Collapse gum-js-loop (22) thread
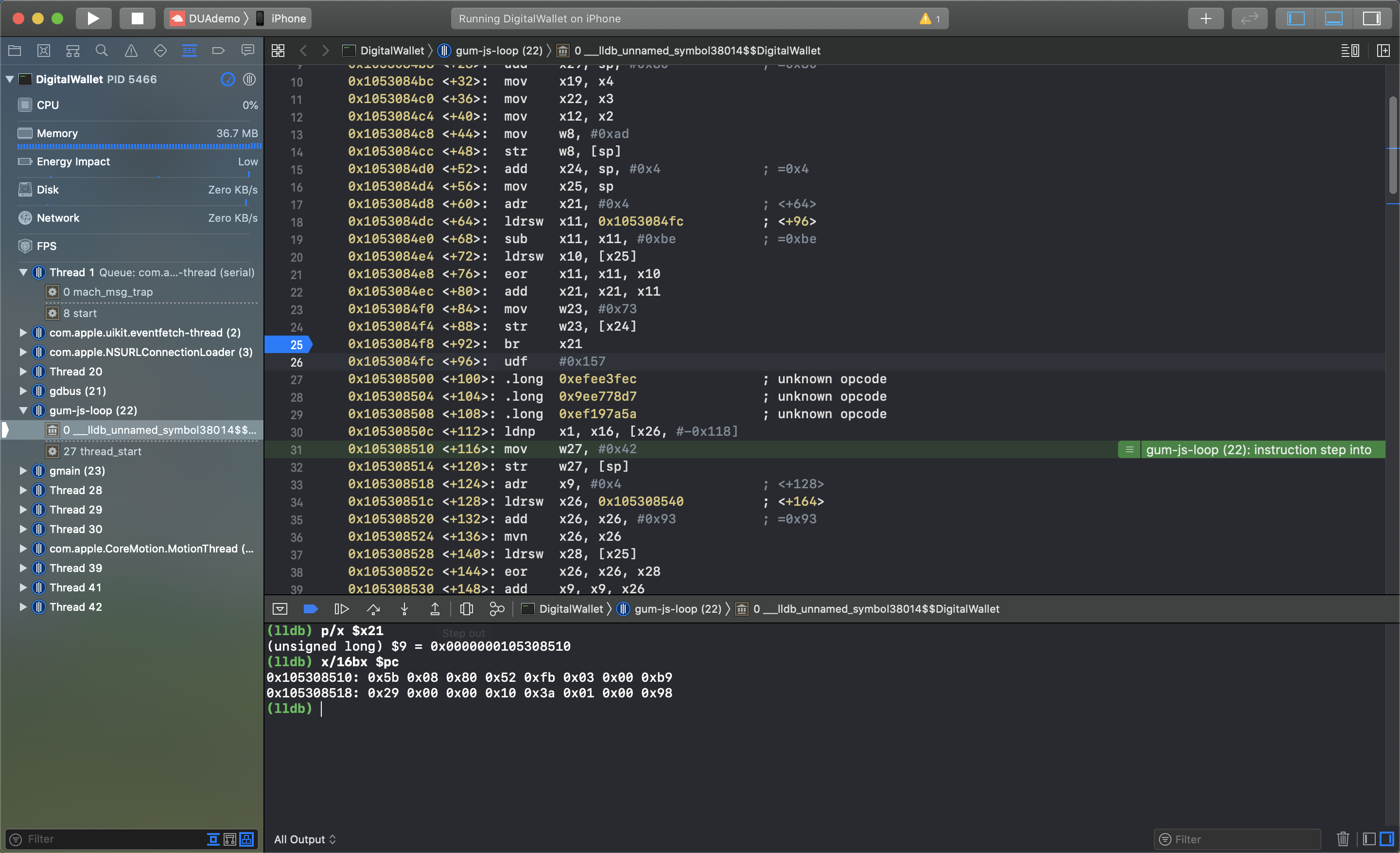Screen dimensions: 1400x853 (x=23, y=410)
